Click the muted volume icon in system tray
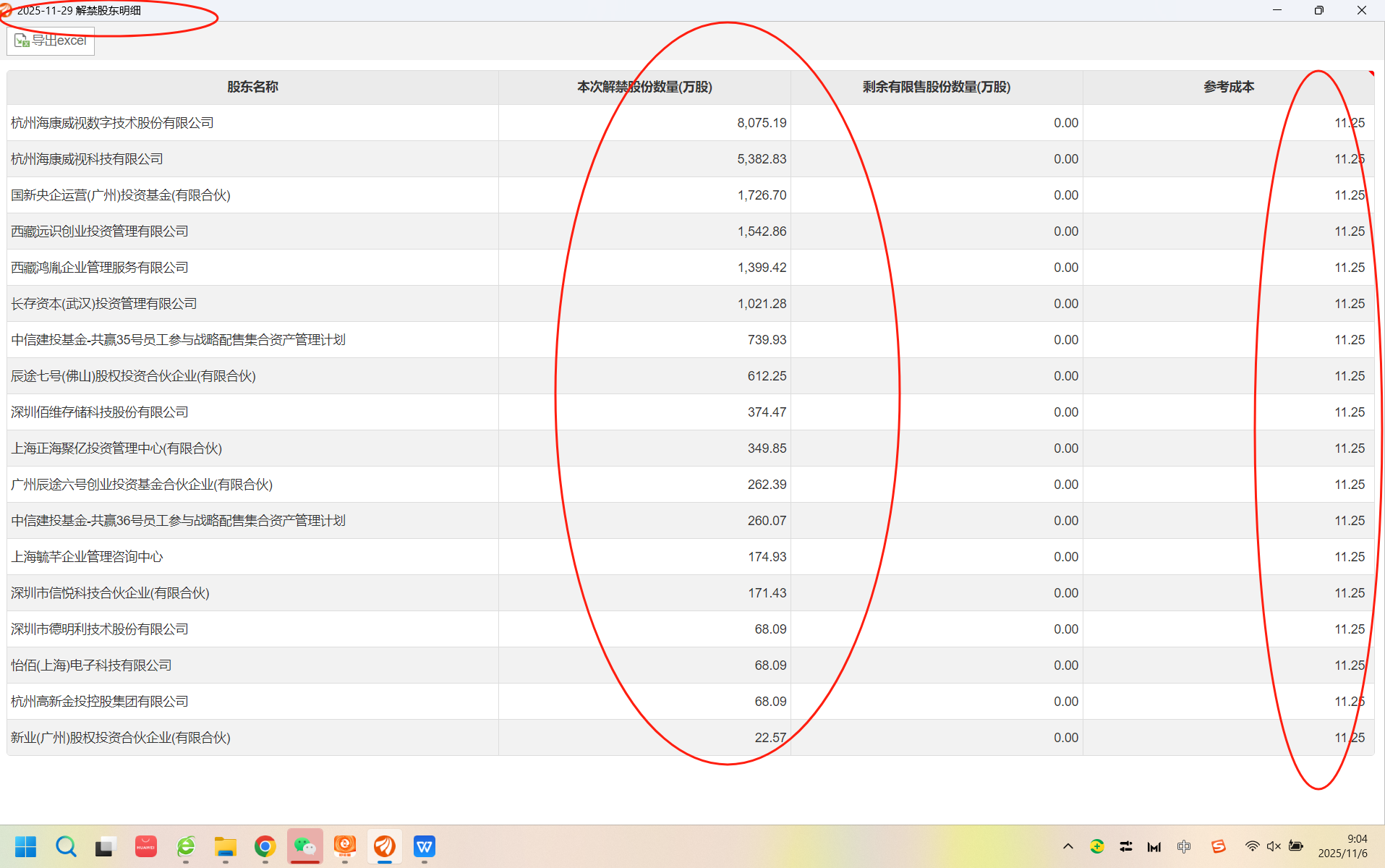Viewport: 1385px width, 868px height. (1274, 846)
